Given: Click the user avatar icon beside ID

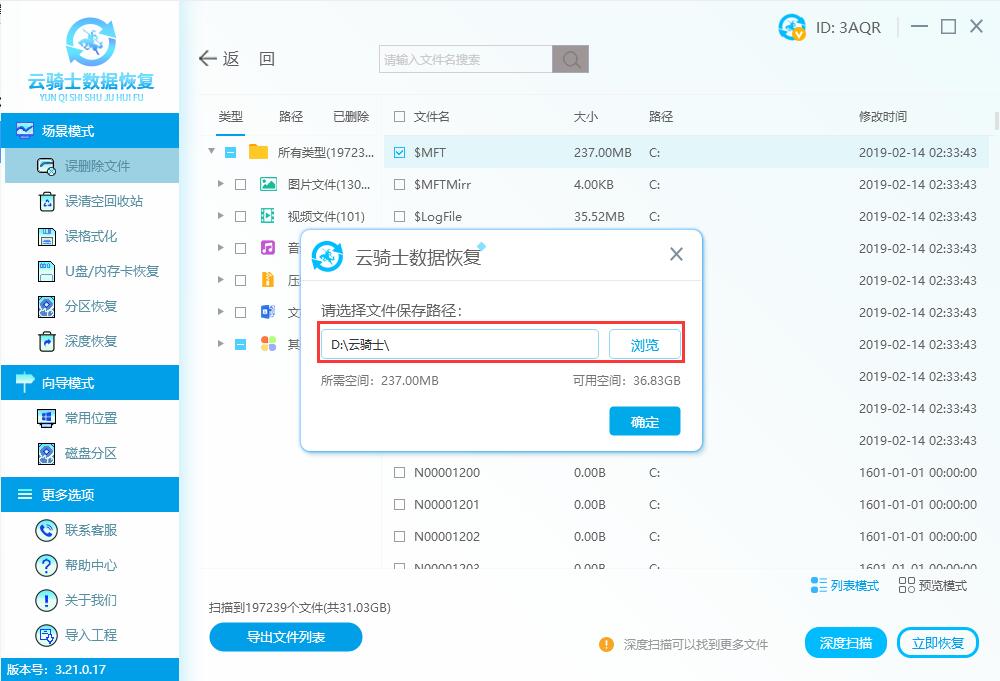Looking at the screenshot, I should [792, 27].
